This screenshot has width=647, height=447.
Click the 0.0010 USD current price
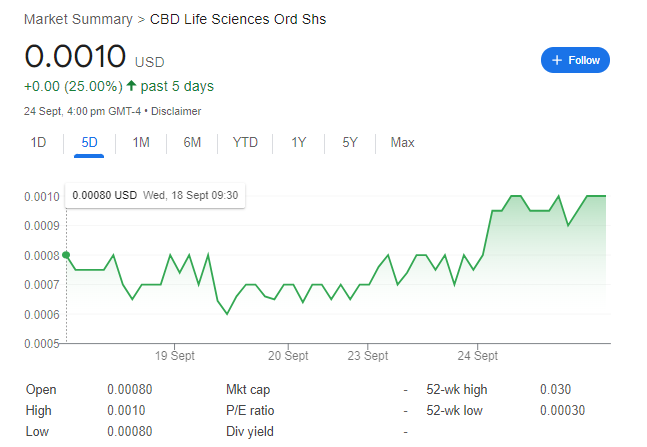click(94, 57)
